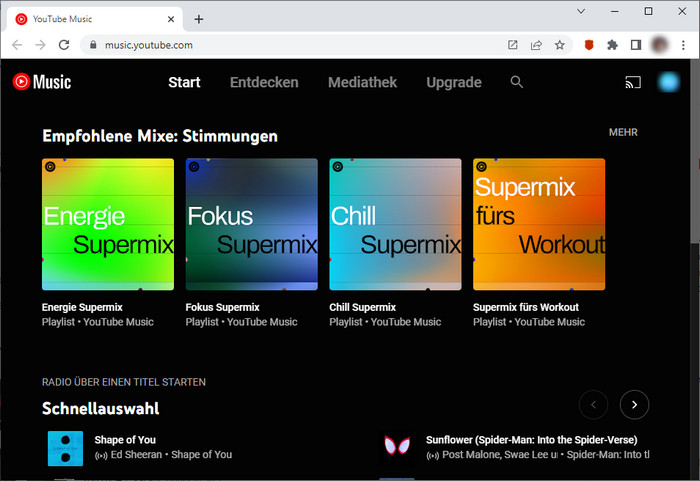
Task: Click the Shape of You album thumbnail
Action: click(65, 448)
